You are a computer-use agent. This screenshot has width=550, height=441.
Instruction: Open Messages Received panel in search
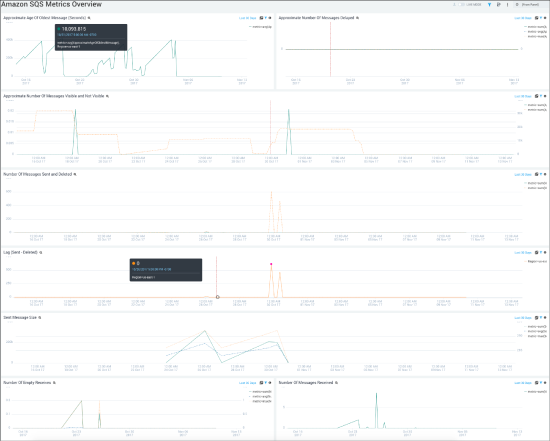[537, 383]
